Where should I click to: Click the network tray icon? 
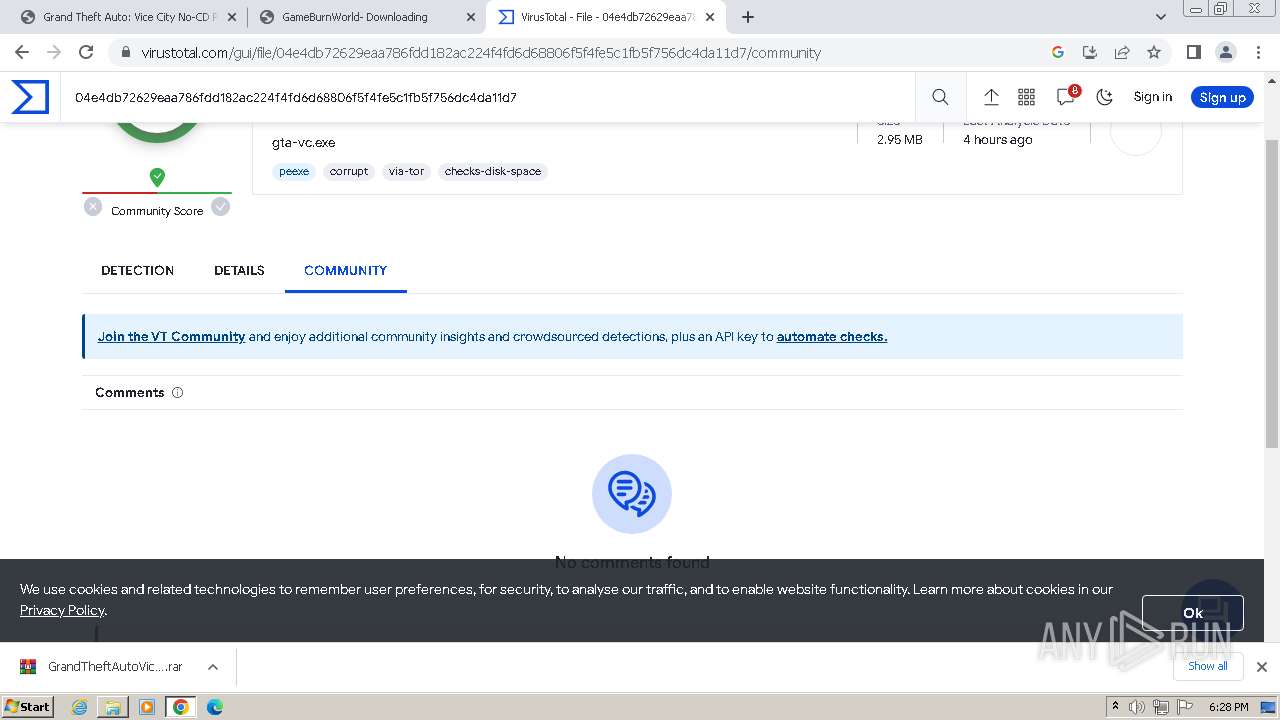click(1161, 707)
